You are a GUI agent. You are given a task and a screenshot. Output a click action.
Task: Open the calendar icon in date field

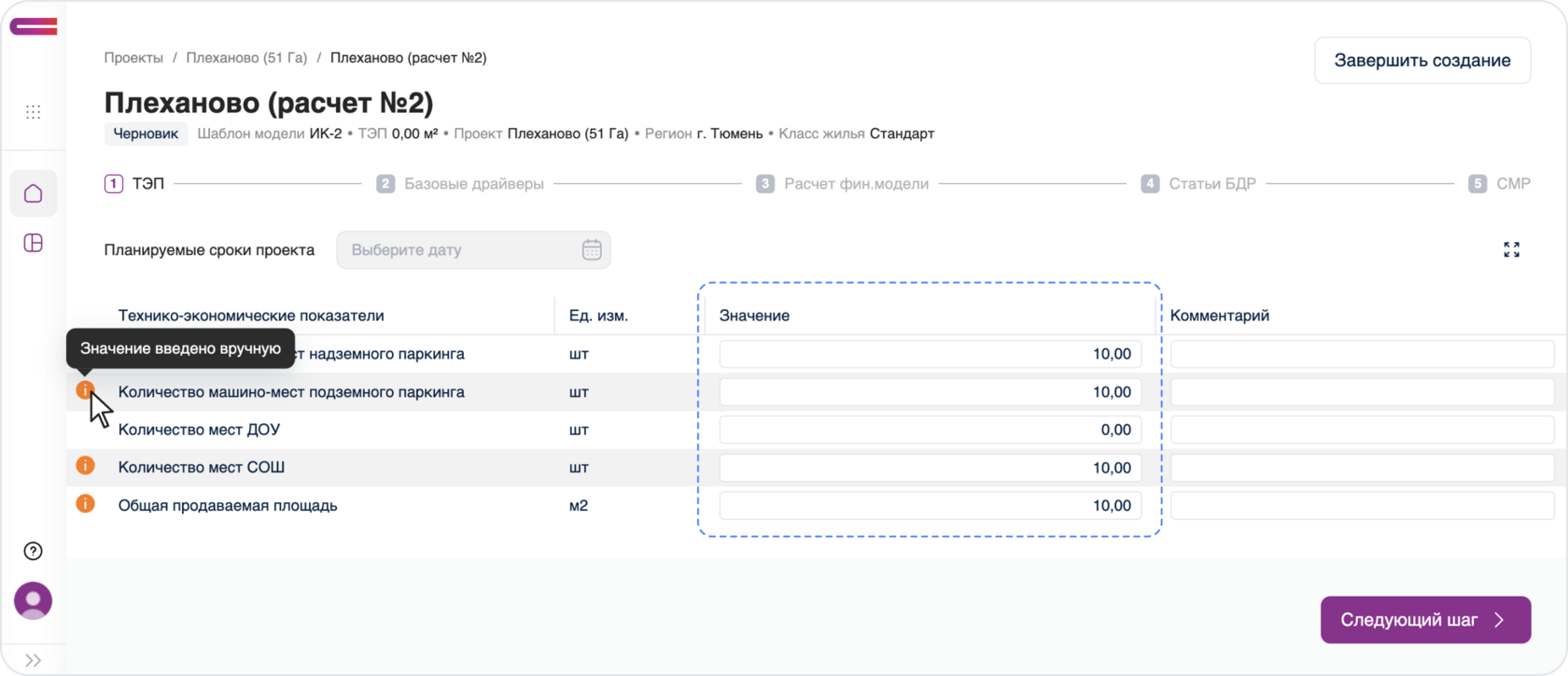(592, 250)
